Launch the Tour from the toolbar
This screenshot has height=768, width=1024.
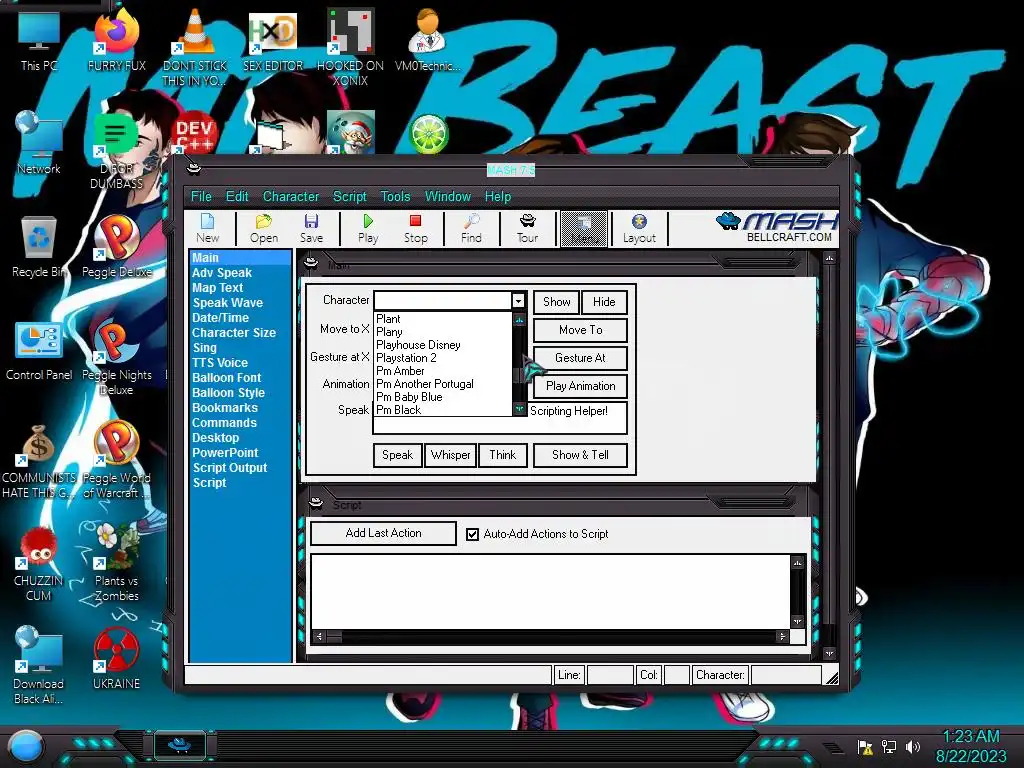pos(528,229)
